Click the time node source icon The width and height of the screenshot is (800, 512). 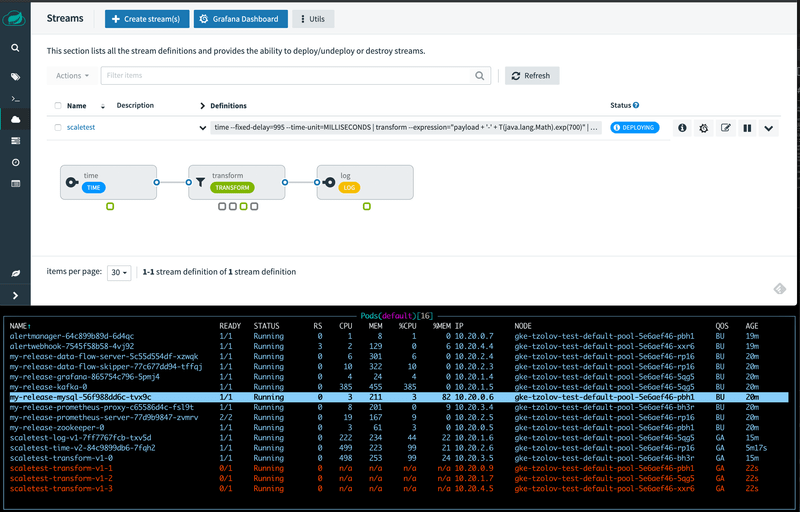[72, 182]
